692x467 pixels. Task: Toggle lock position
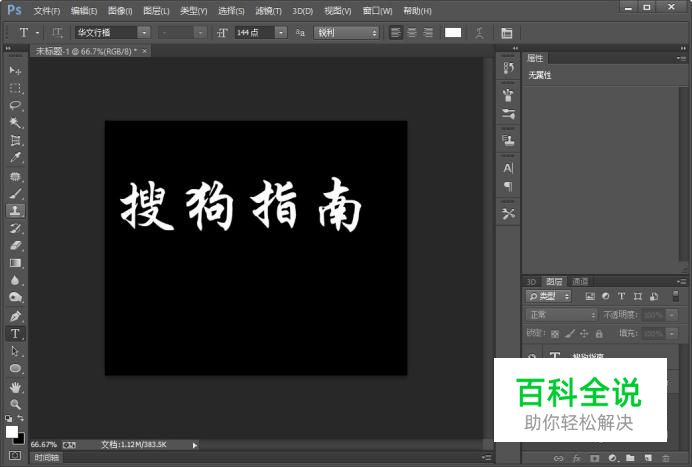coord(584,334)
